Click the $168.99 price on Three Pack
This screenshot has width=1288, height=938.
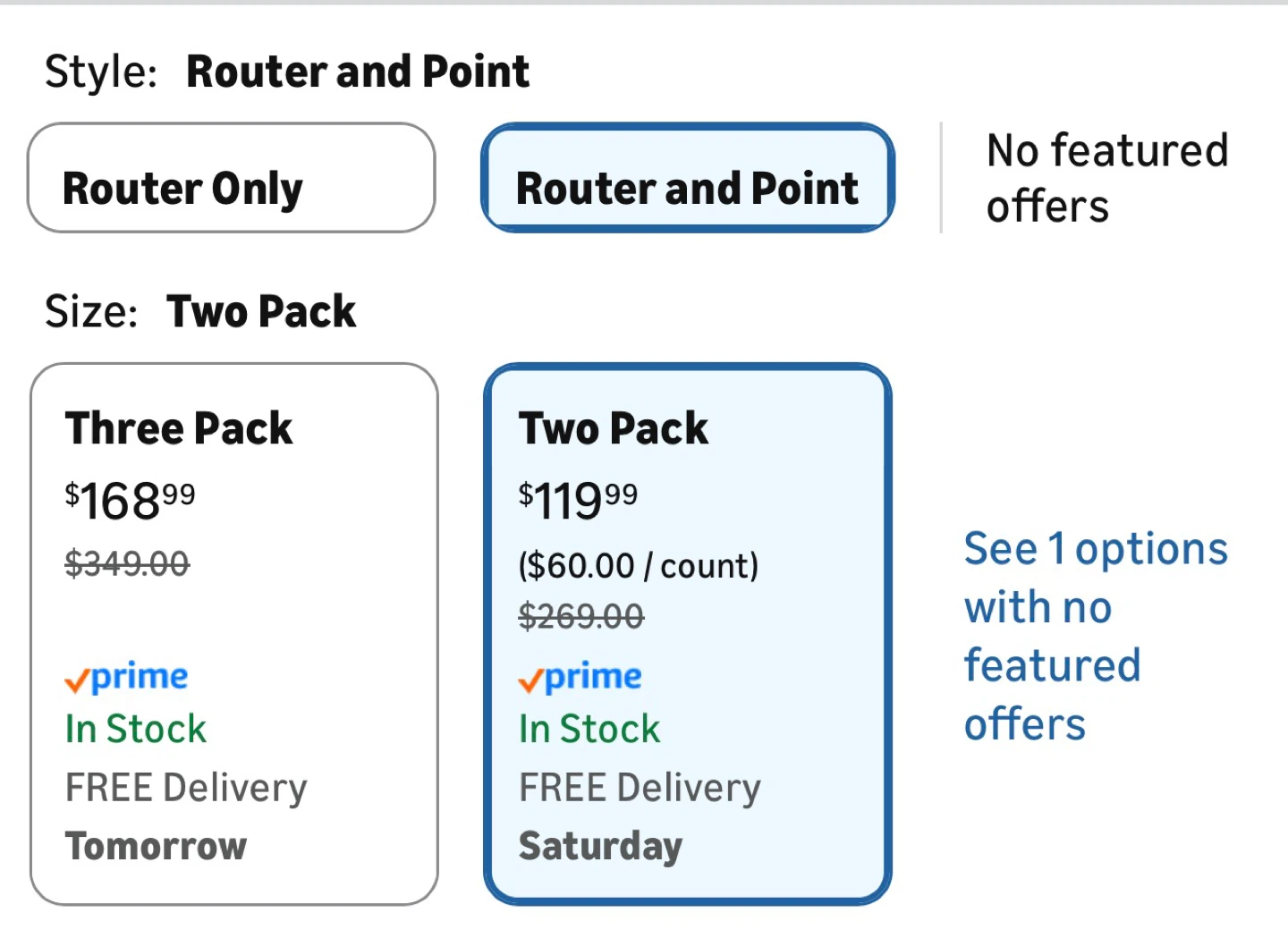coord(131,500)
